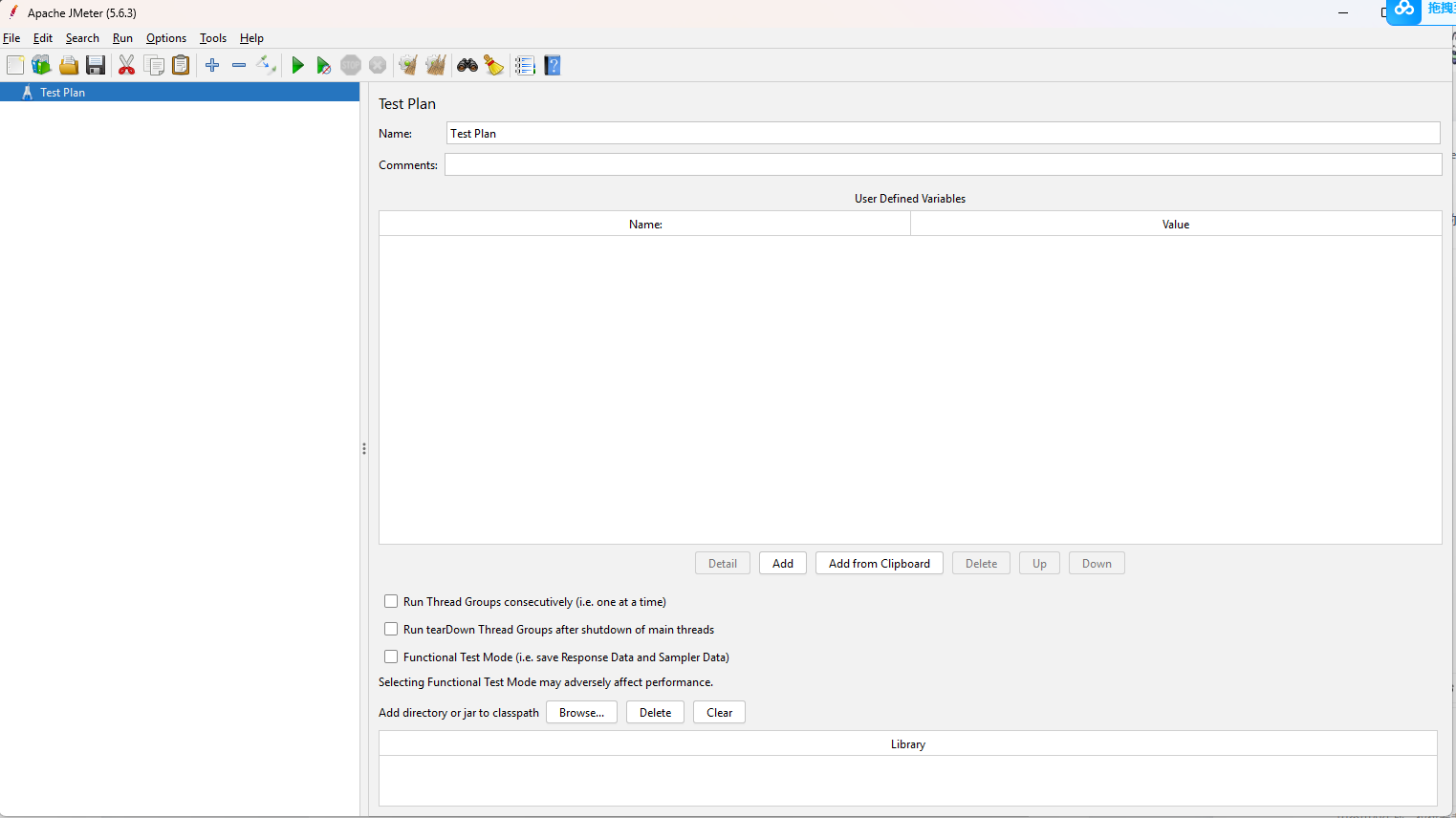Screen dimensions: 1456x818
Task: Click the blue cloud icon at the top right
Action: [1403, 10]
